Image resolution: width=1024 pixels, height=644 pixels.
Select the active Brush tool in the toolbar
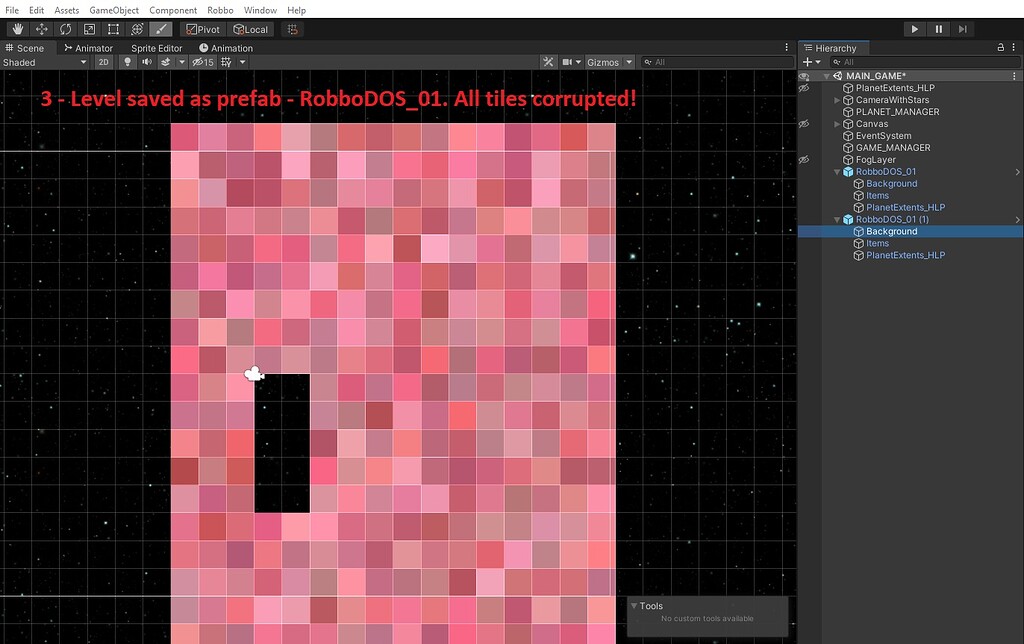point(161,28)
